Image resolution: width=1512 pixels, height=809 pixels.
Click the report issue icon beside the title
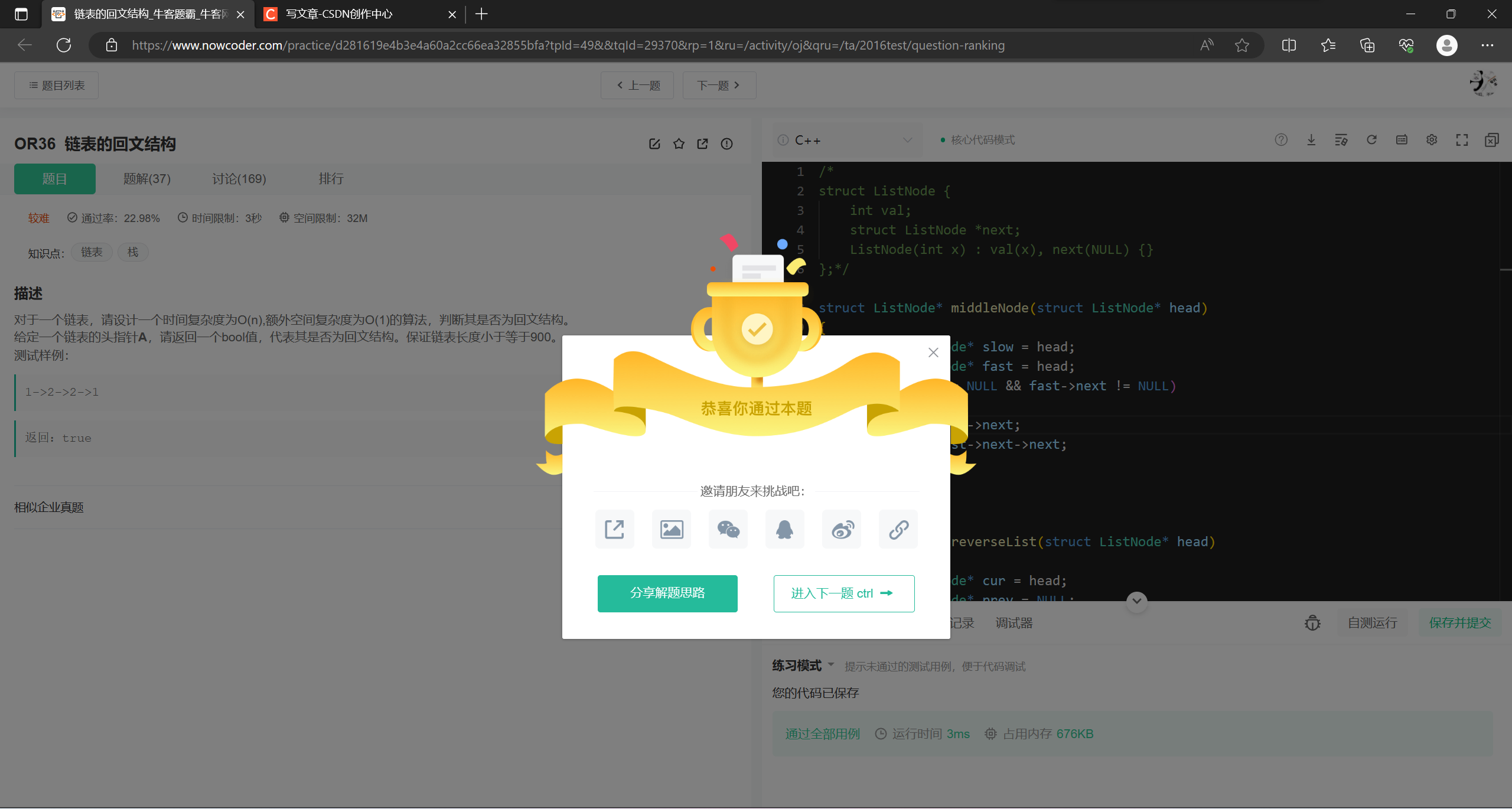click(x=726, y=144)
